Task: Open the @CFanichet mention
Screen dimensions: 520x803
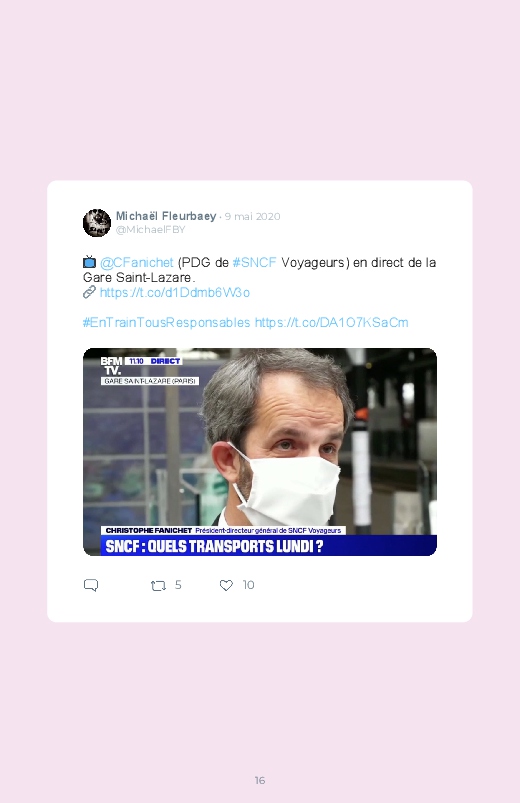Action: click(137, 262)
